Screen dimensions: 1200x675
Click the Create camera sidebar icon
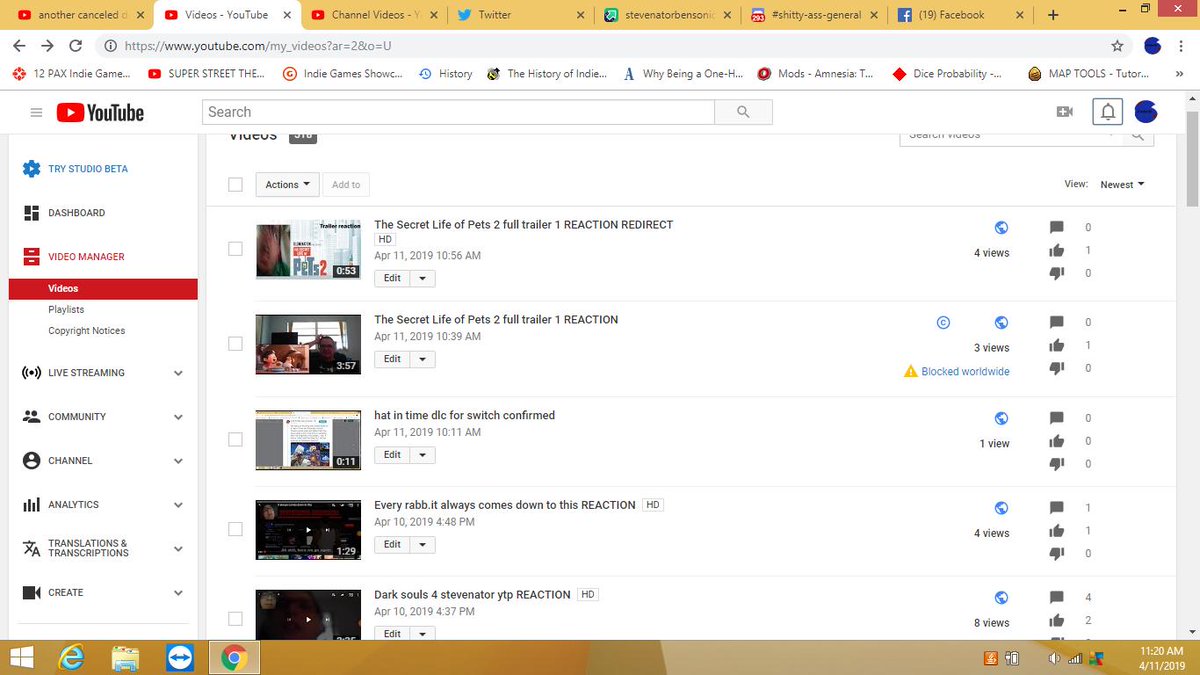tap(31, 593)
